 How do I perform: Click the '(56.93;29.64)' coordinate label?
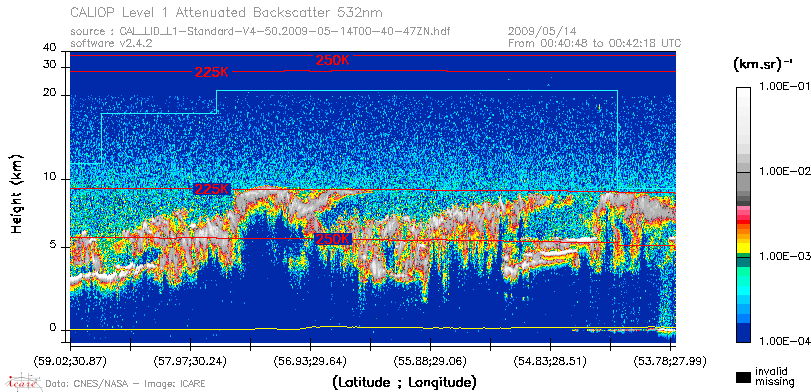(310, 360)
